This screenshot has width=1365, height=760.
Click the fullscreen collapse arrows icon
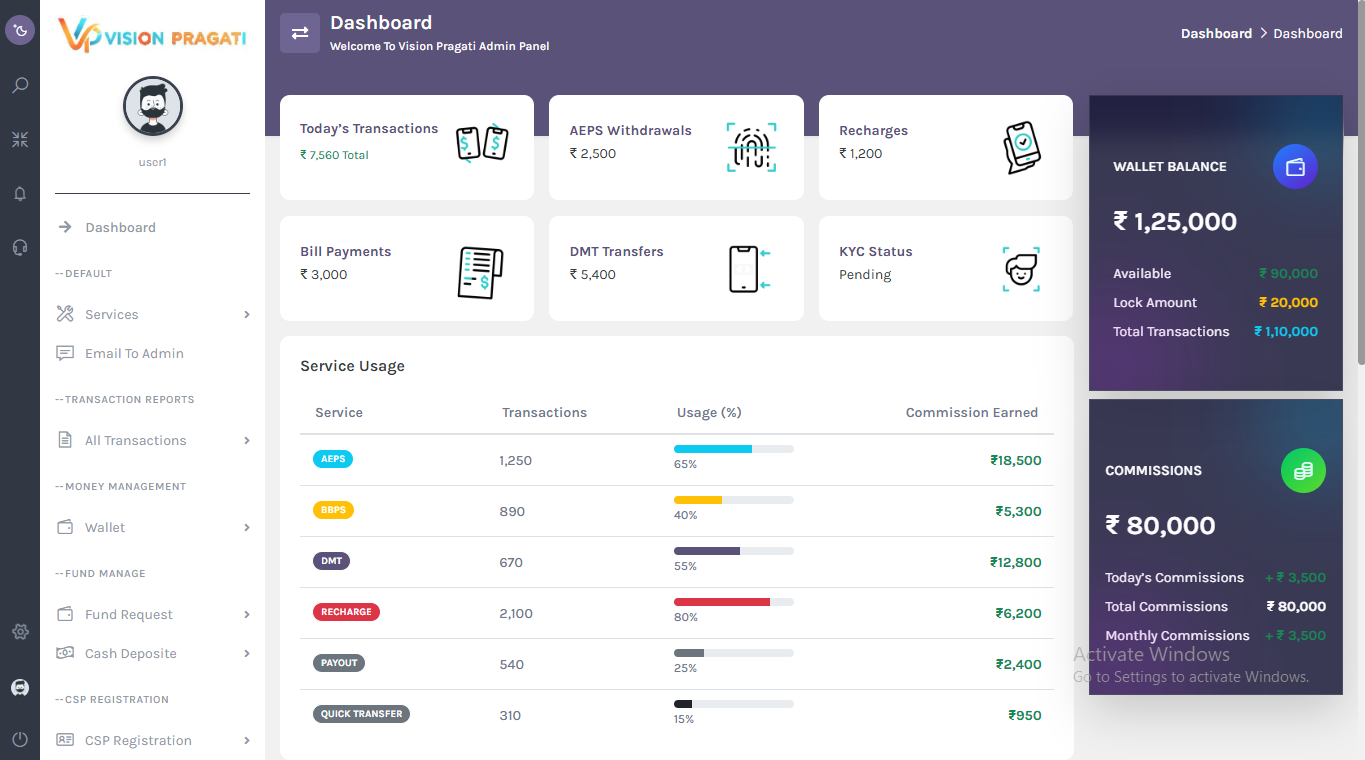coord(20,140)
